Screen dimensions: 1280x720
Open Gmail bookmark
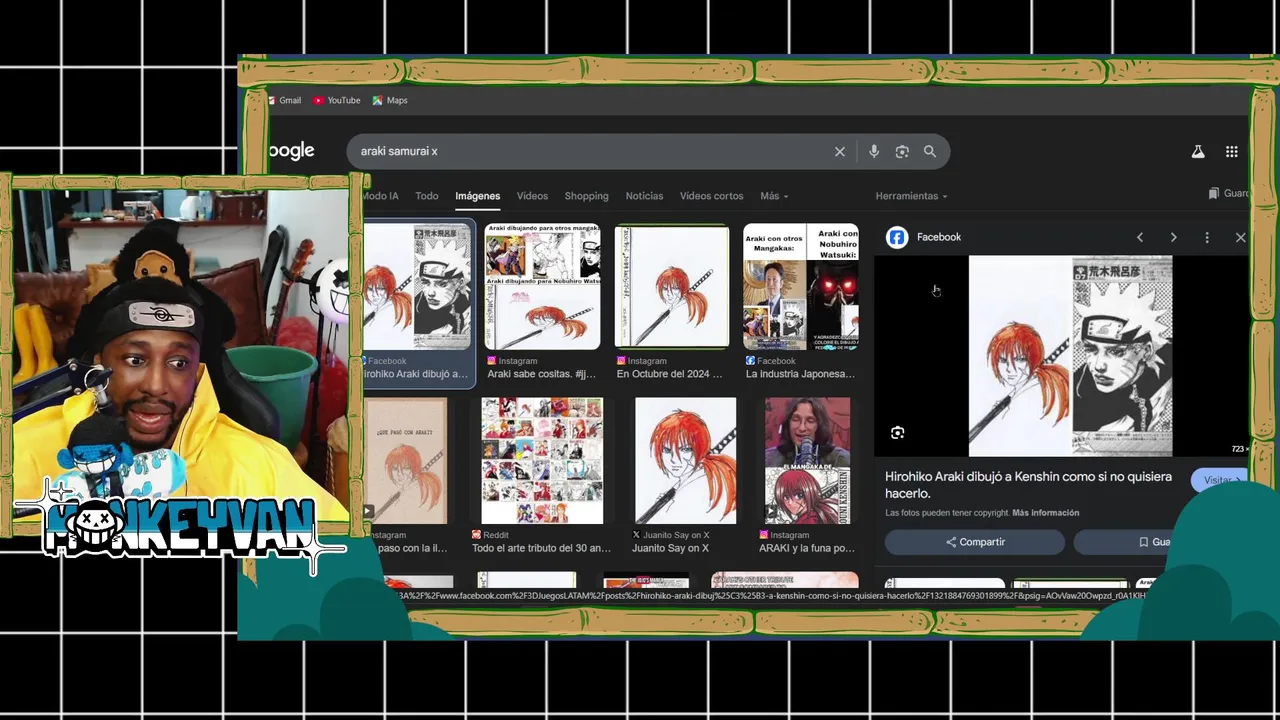tap(284, 100)
